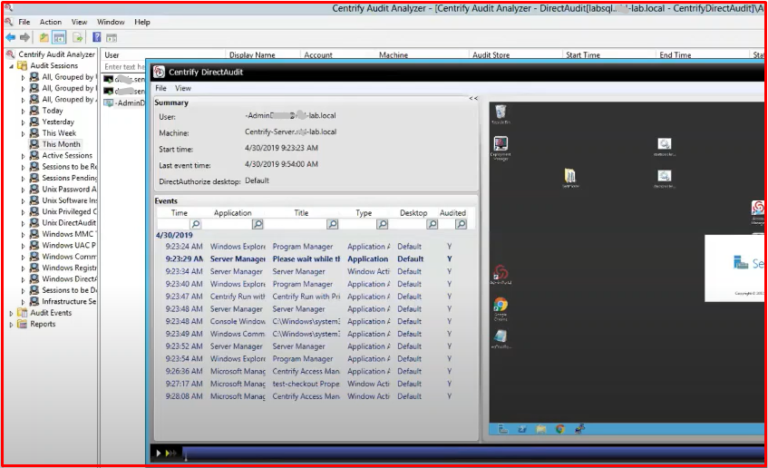Select Unix Password tree item

click(69, 189)
